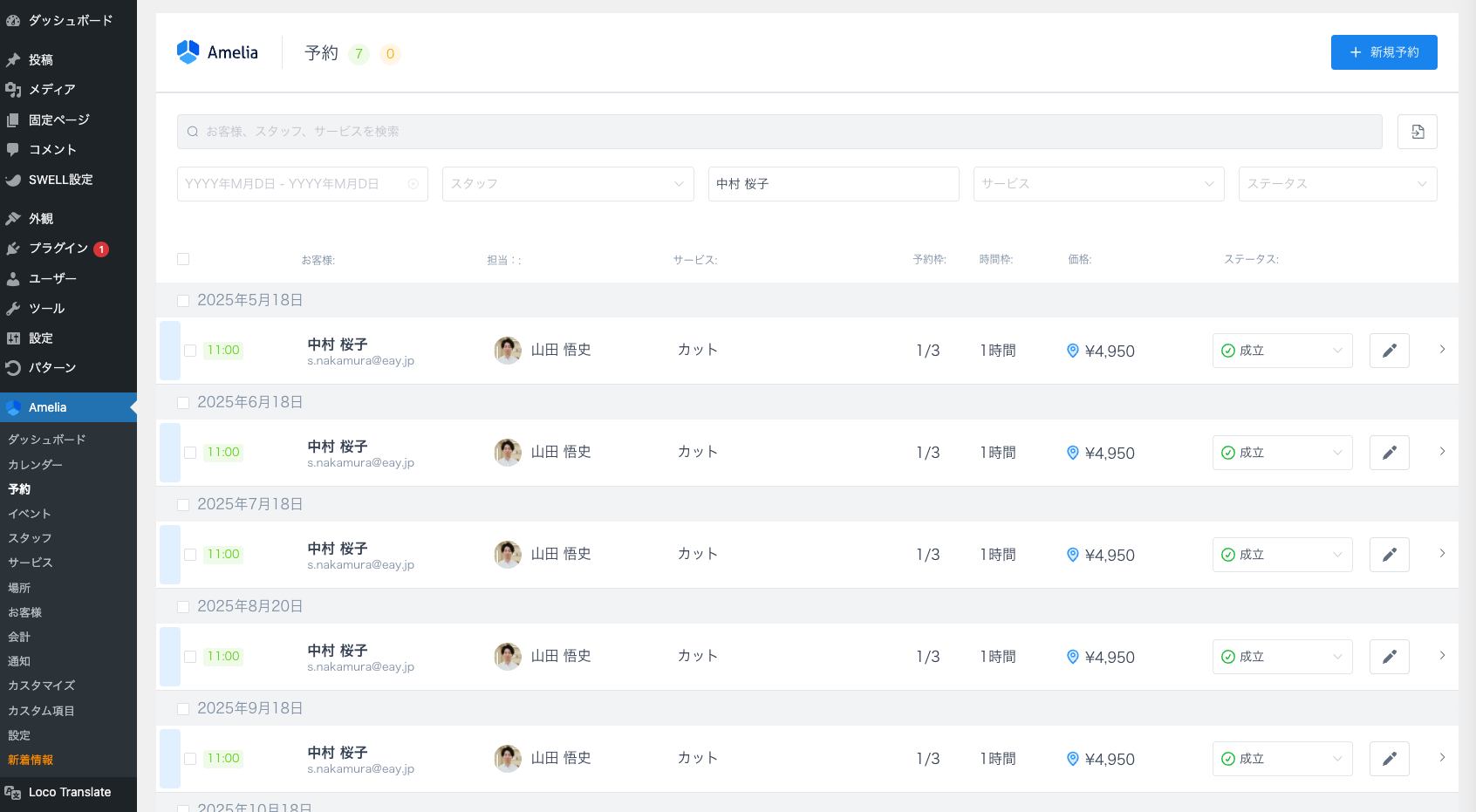1476x812 pixels.
Task: Click the export file icon button
Action: tap(1417, 132)
